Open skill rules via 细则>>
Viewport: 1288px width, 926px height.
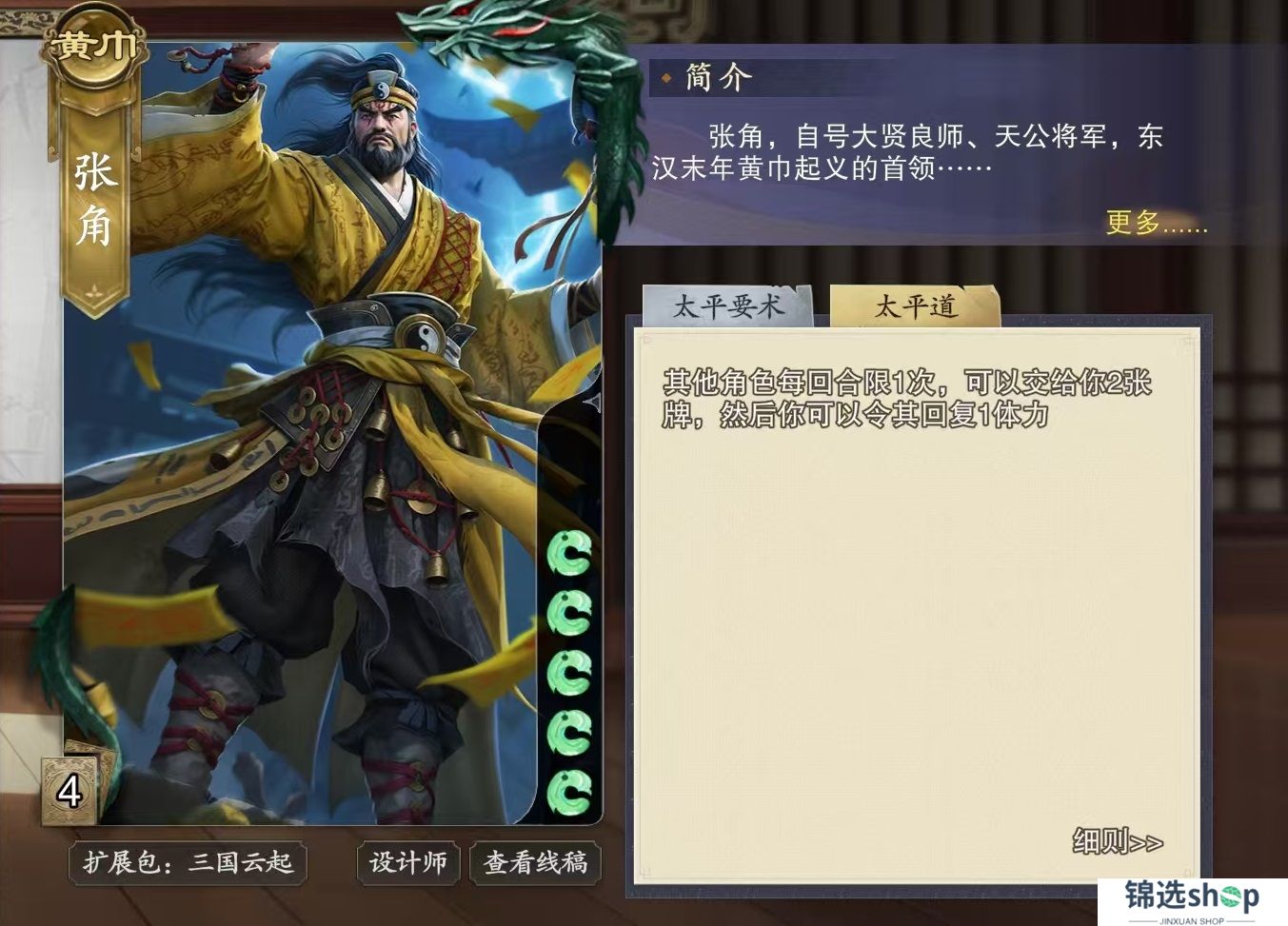(1118, 841)
